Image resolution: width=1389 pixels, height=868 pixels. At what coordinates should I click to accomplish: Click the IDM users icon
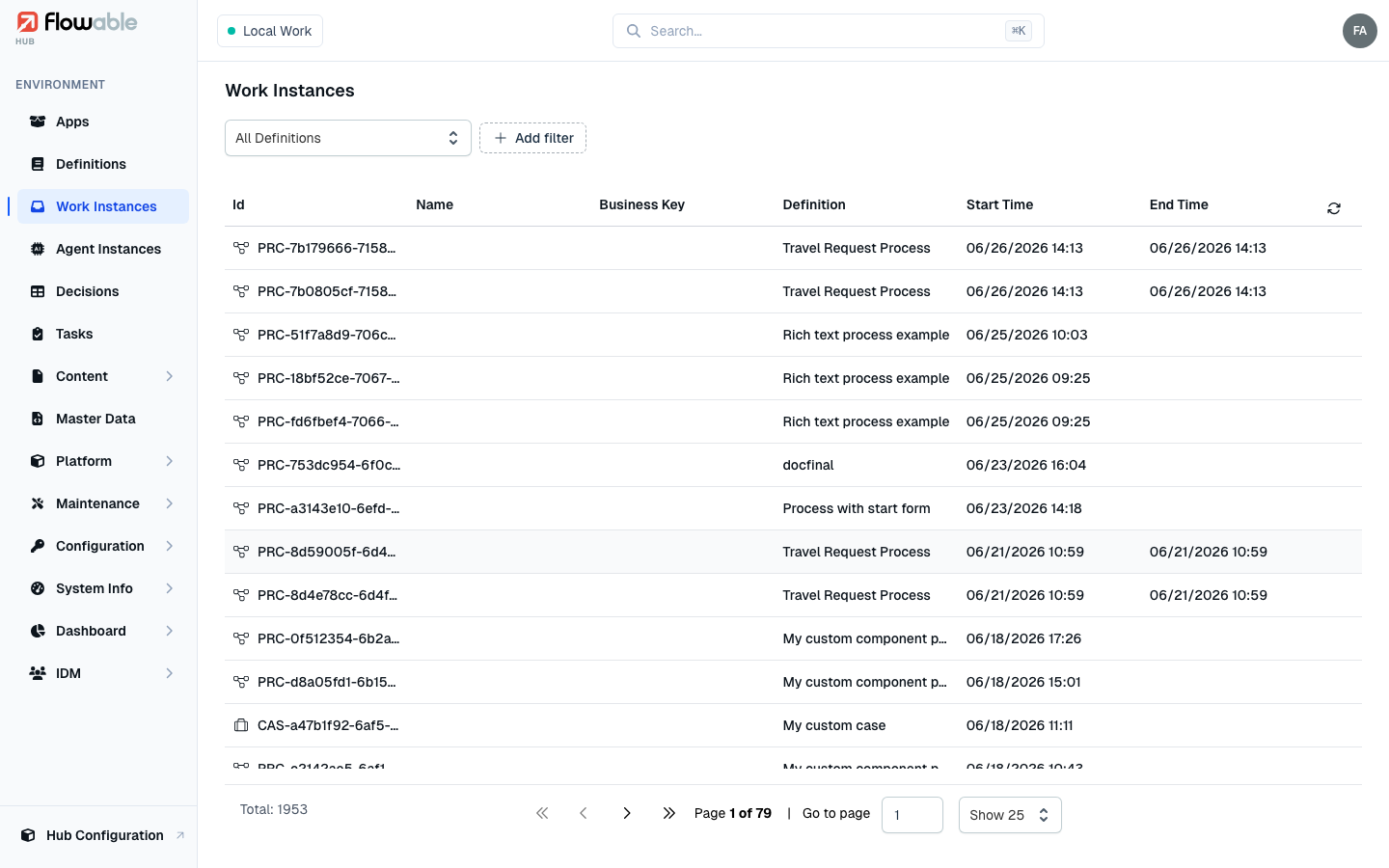click(38, 673)
